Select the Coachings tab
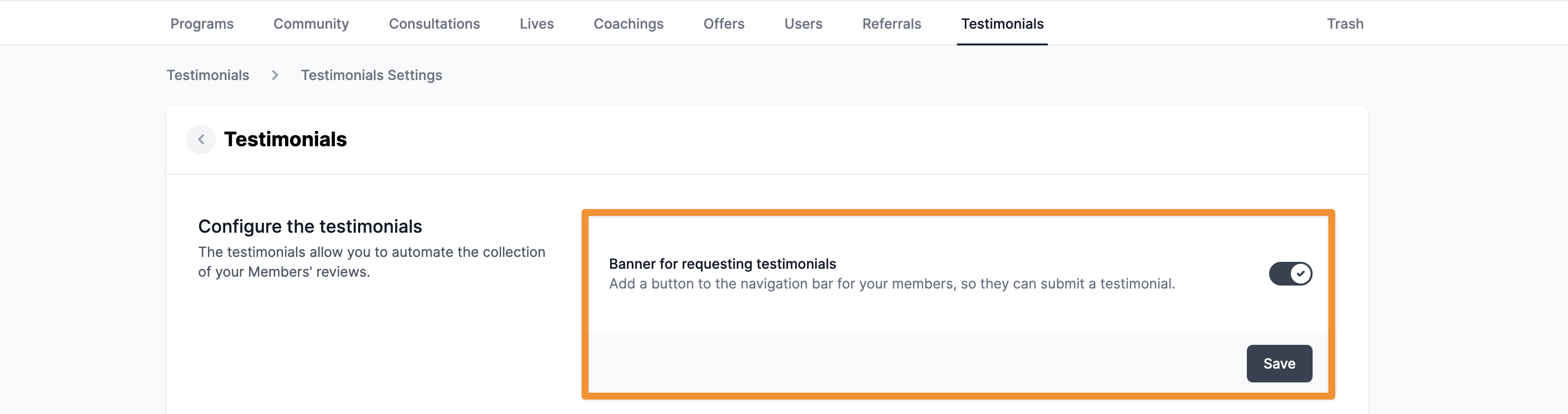 628,24
